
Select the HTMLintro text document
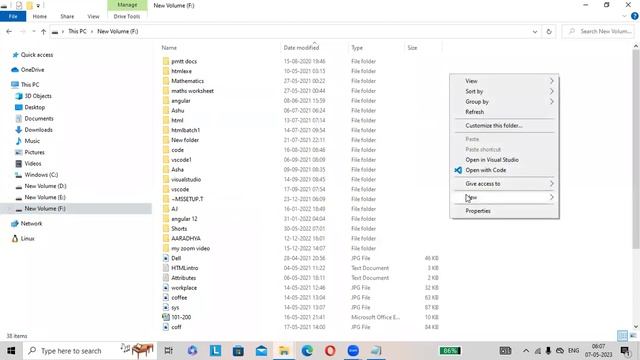tap(184, 268)
